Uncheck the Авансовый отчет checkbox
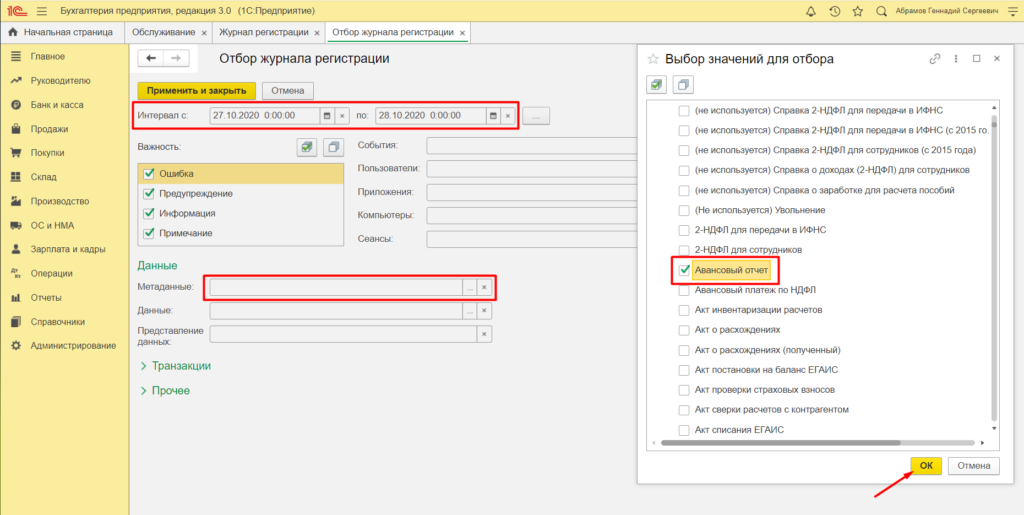This screenshot has width=1024, height=515. (x=685, y=270)
